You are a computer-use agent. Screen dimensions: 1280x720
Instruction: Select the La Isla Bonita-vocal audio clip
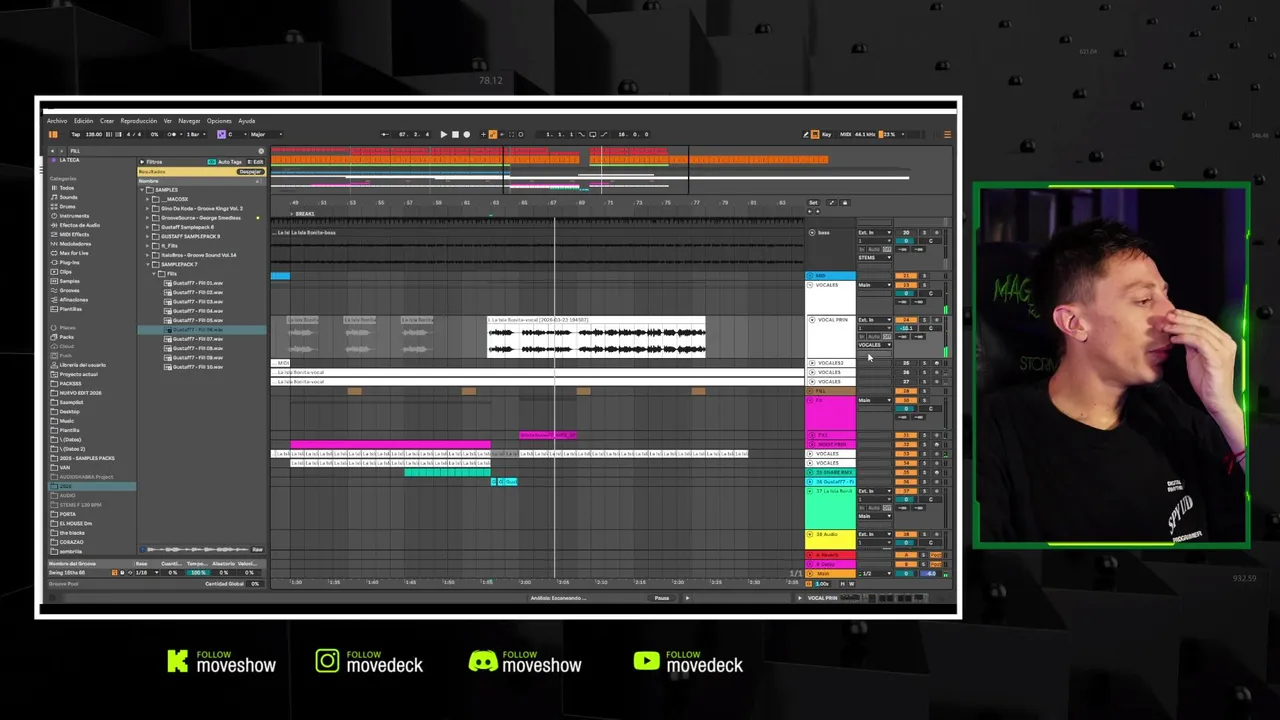coord(596,337)
